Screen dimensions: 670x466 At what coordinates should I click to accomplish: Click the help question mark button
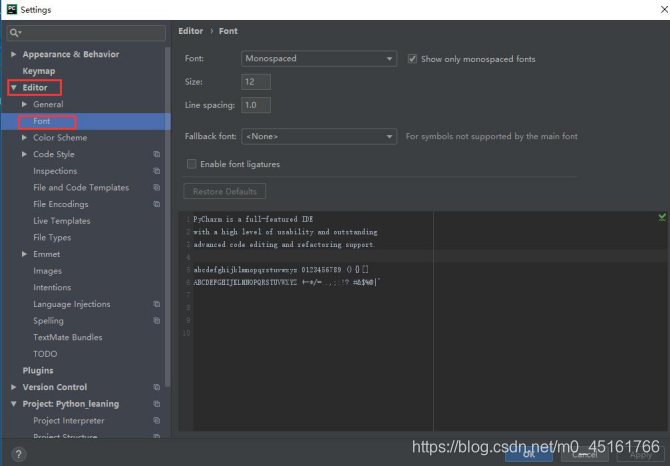(18, 454)
